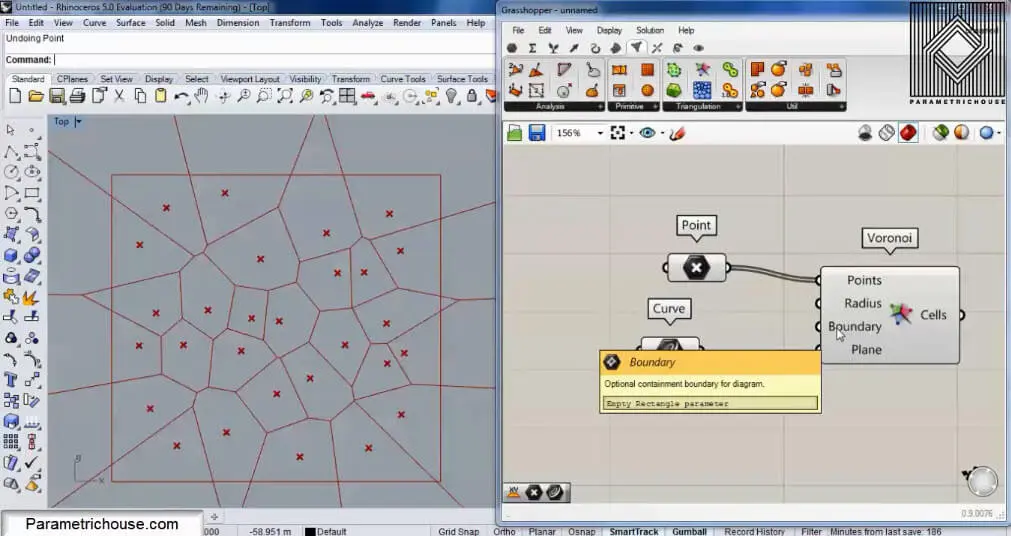The height and width of the screenshot is (536, 1011).
Task: Save the Rhino document with floppy icon
Action: [57, 96]
